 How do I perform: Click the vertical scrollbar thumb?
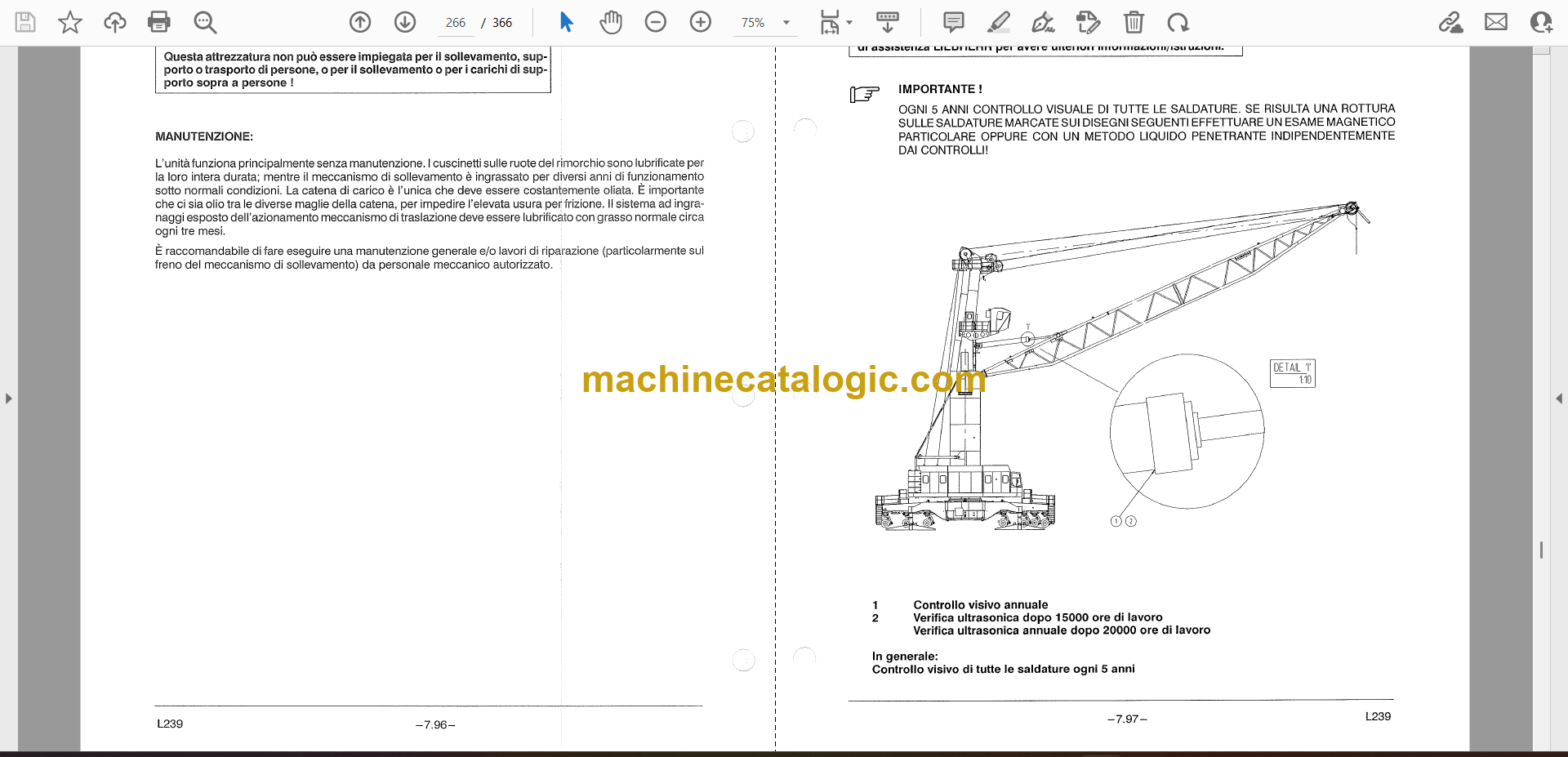(1541, 550)
